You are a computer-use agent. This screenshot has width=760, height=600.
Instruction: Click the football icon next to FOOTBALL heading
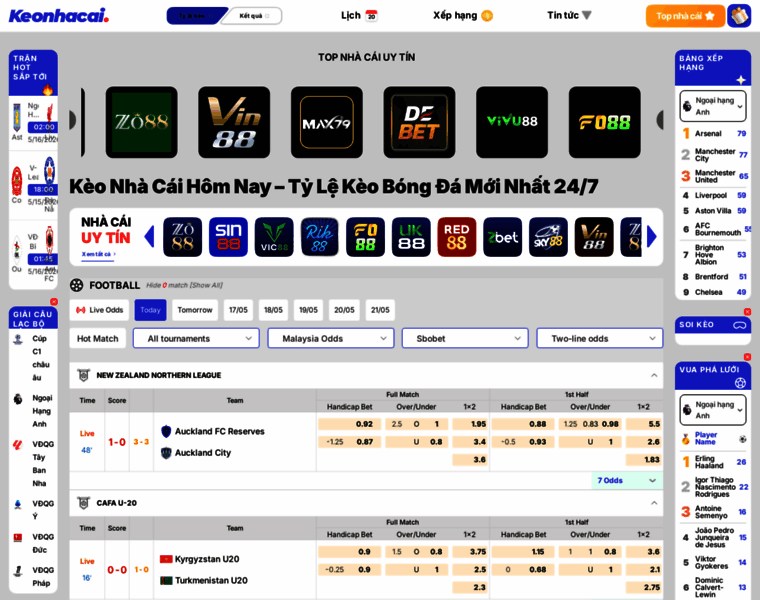click(x=77, y=285)
